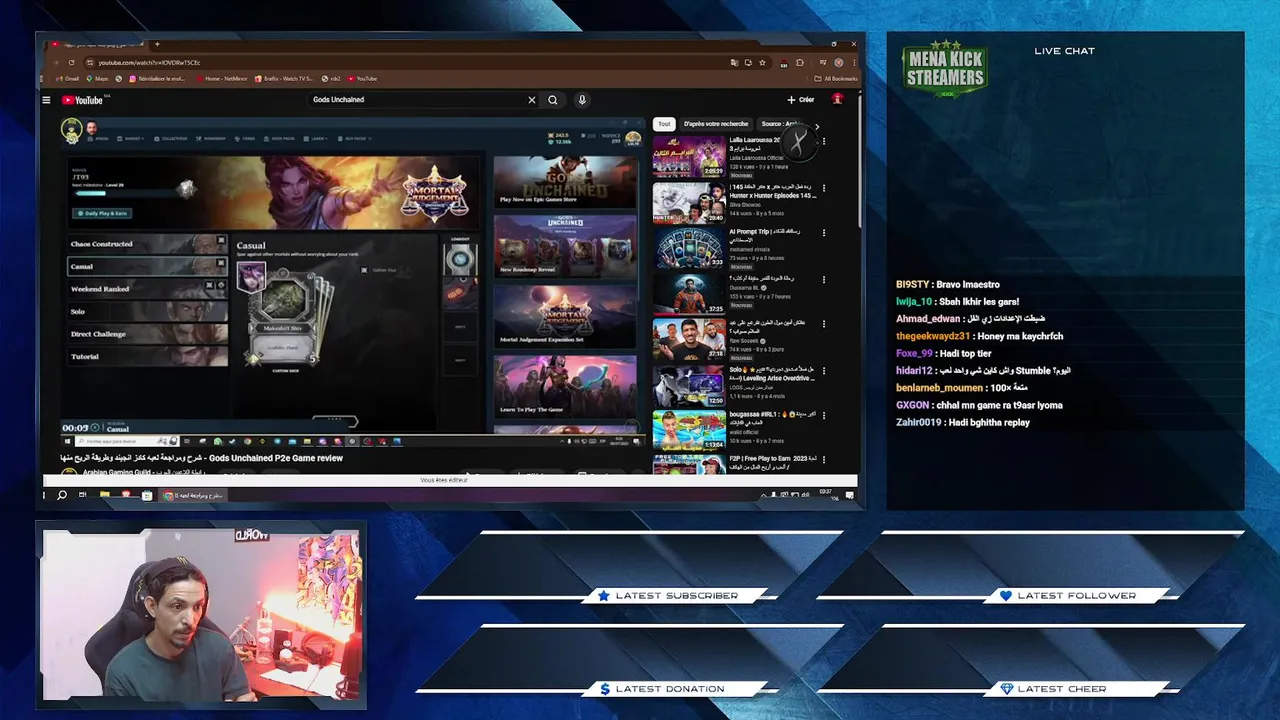Select the D'après votre recherche chip
Viewport: 1280px width, 720px height.
tap(716, 124)
